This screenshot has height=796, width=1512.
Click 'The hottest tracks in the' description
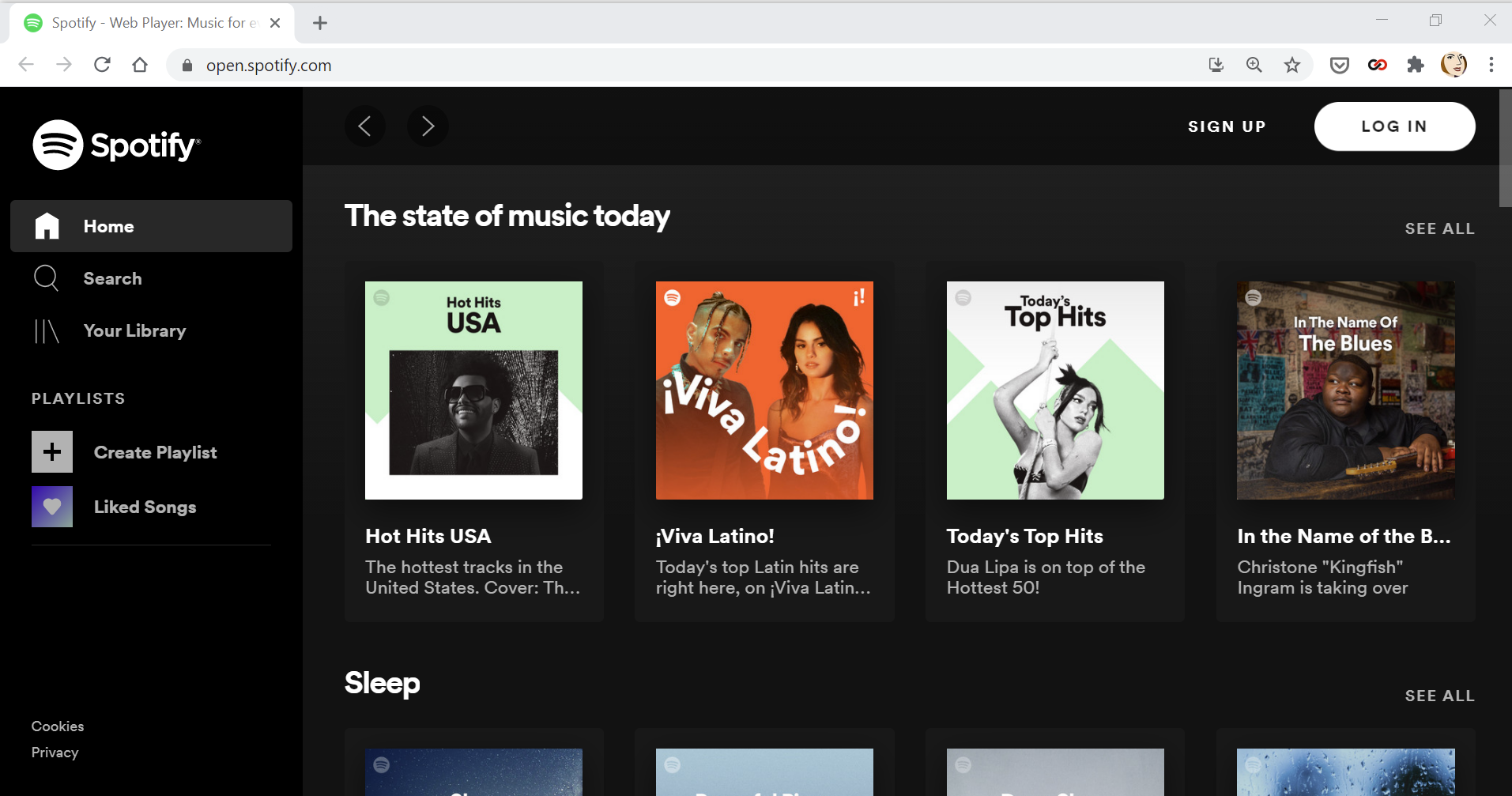[x=473, y=577]
